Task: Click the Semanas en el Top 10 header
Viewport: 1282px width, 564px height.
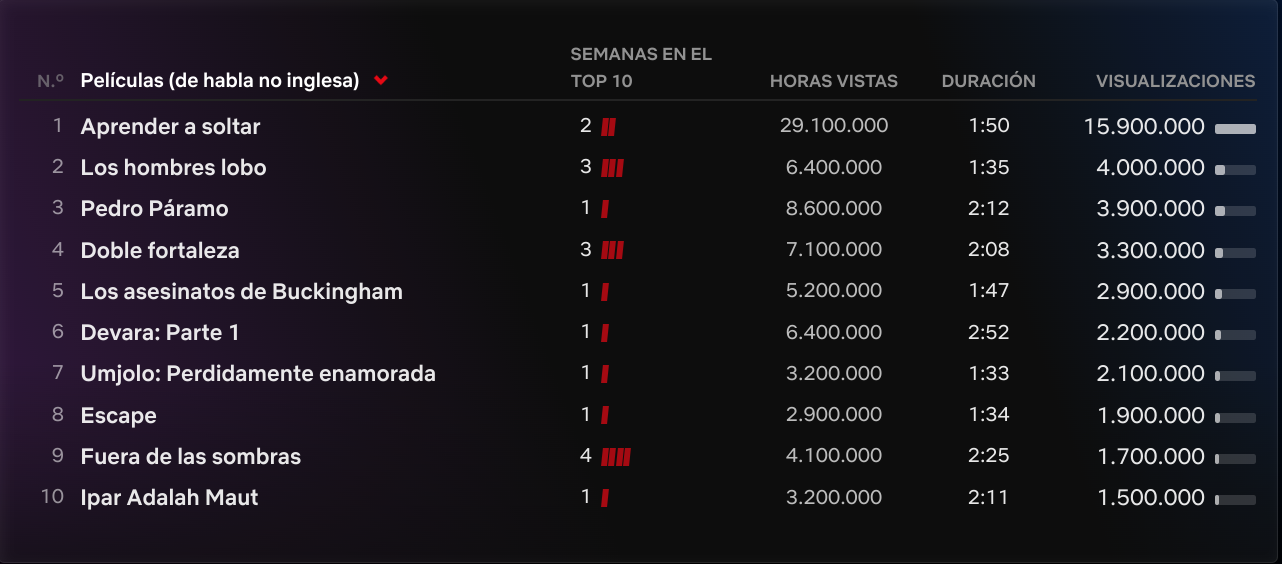Action: (x=641, y=67)
